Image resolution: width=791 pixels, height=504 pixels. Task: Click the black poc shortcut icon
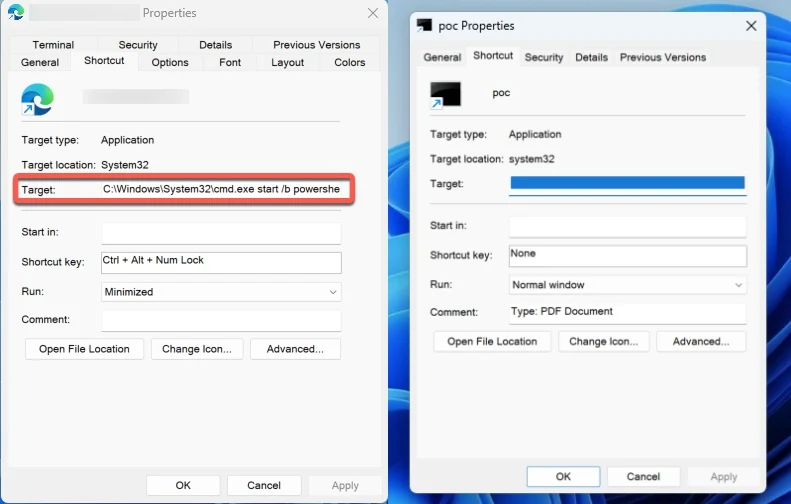445,95
